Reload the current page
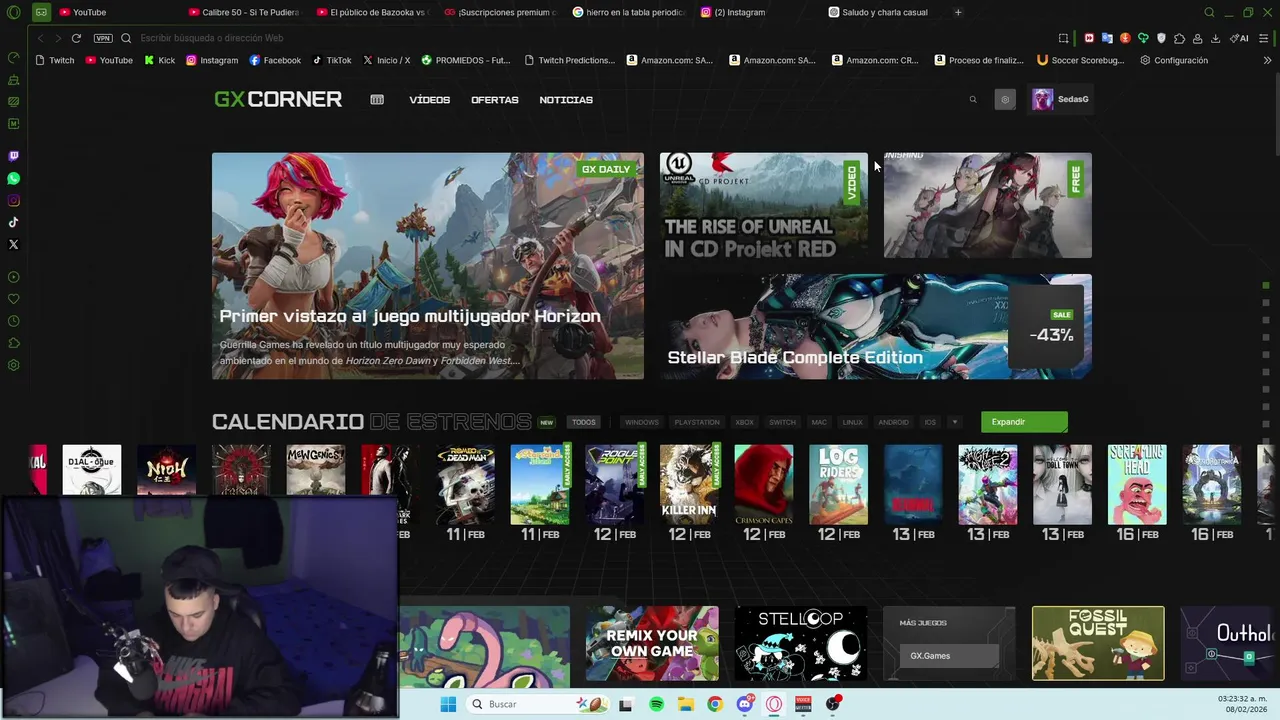The width and height of the screenshot is (1280, 720). pyautogui.click(x=76, y=38)
